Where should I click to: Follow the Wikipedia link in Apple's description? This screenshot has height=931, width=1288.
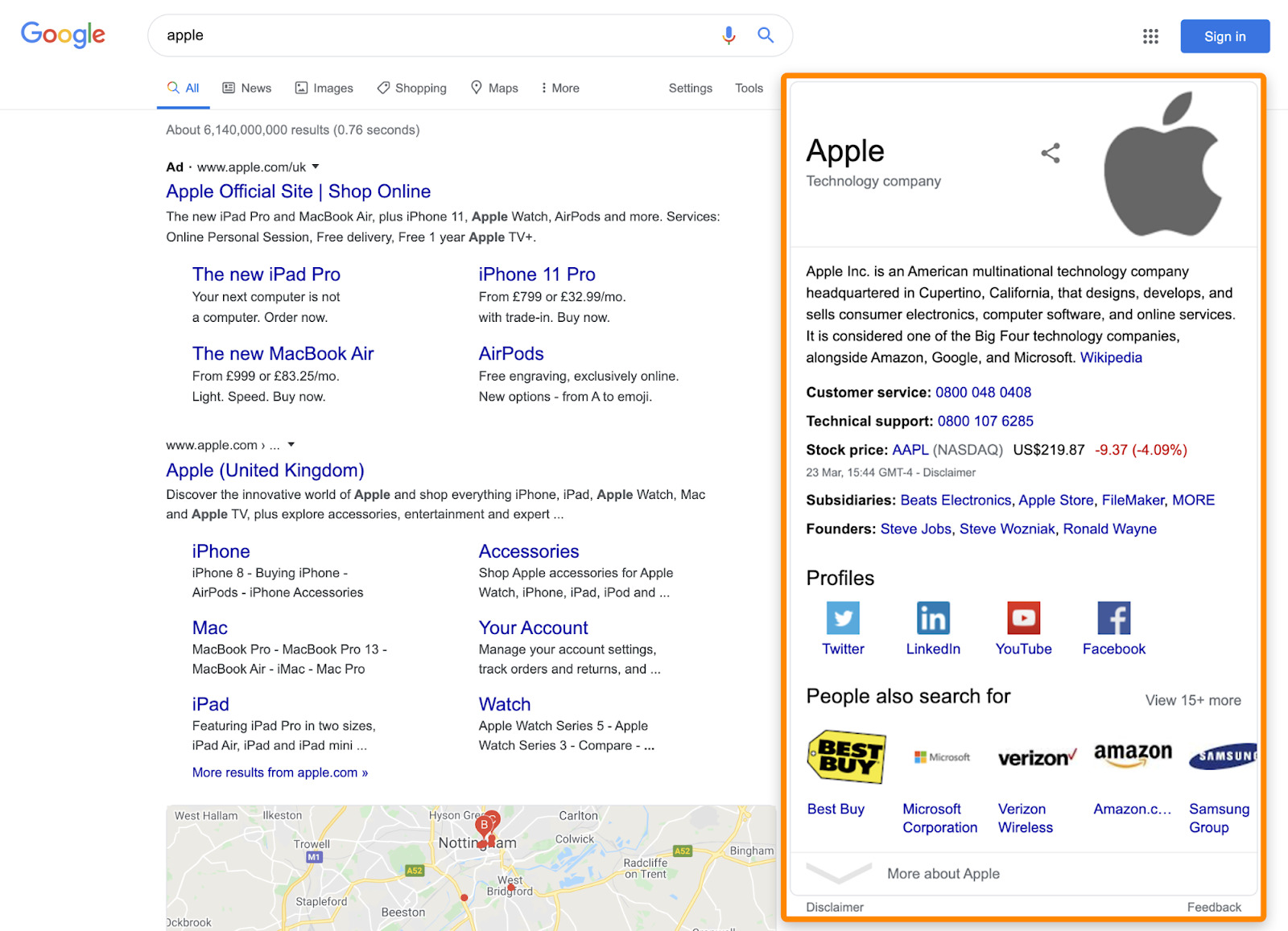1110,357
